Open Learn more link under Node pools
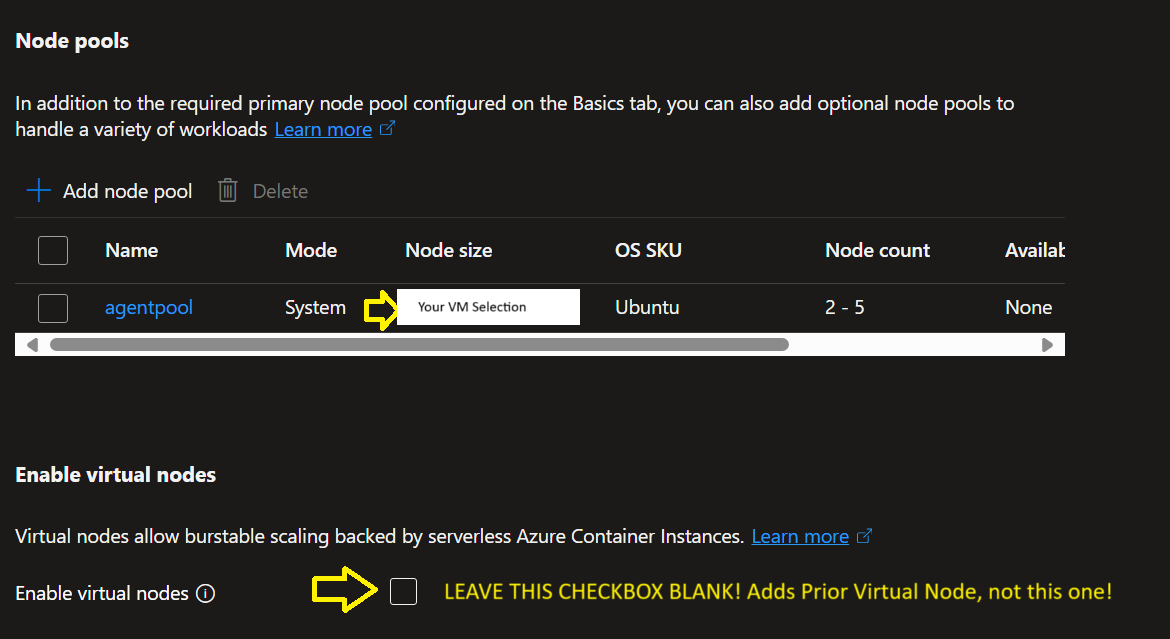 coord(323,129)
